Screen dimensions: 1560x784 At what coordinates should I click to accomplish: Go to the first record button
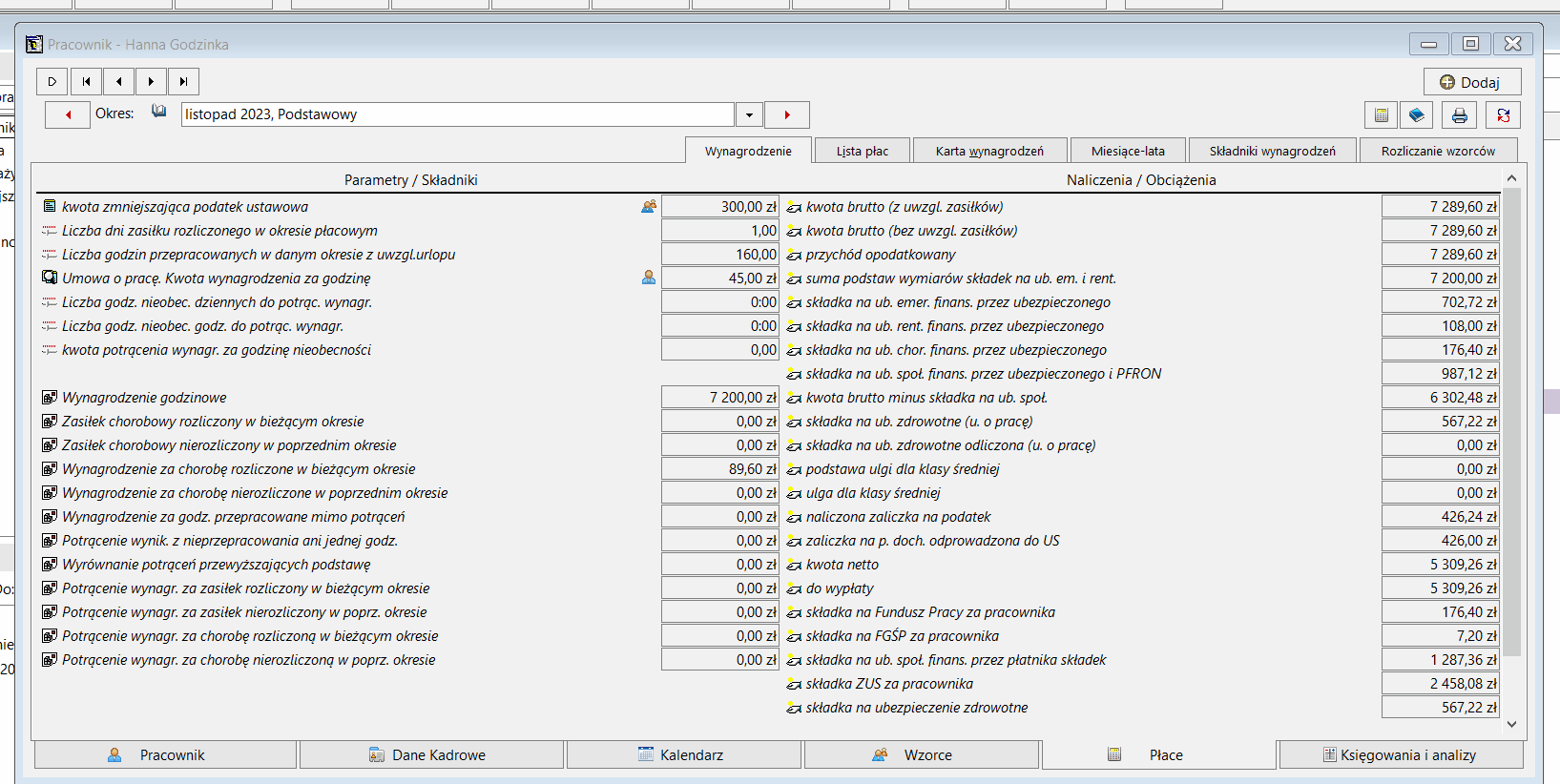pos(86,82)
